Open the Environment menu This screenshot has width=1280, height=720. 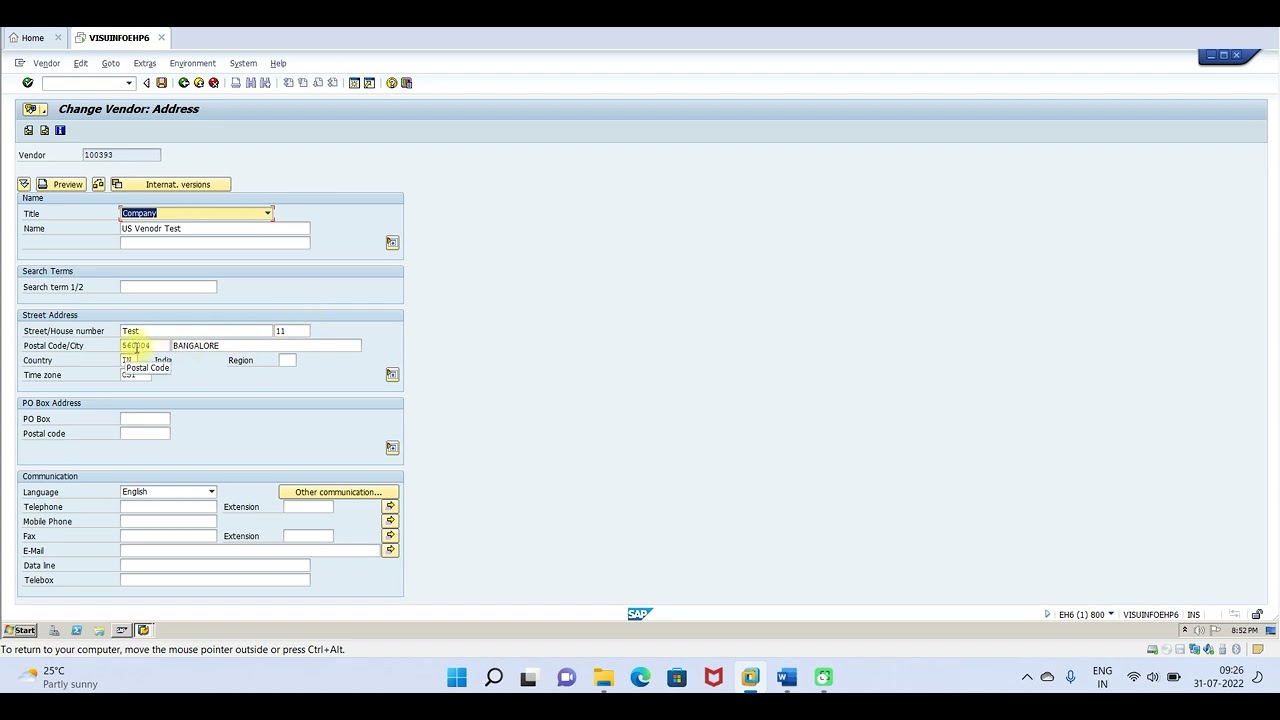coord(192,63)
